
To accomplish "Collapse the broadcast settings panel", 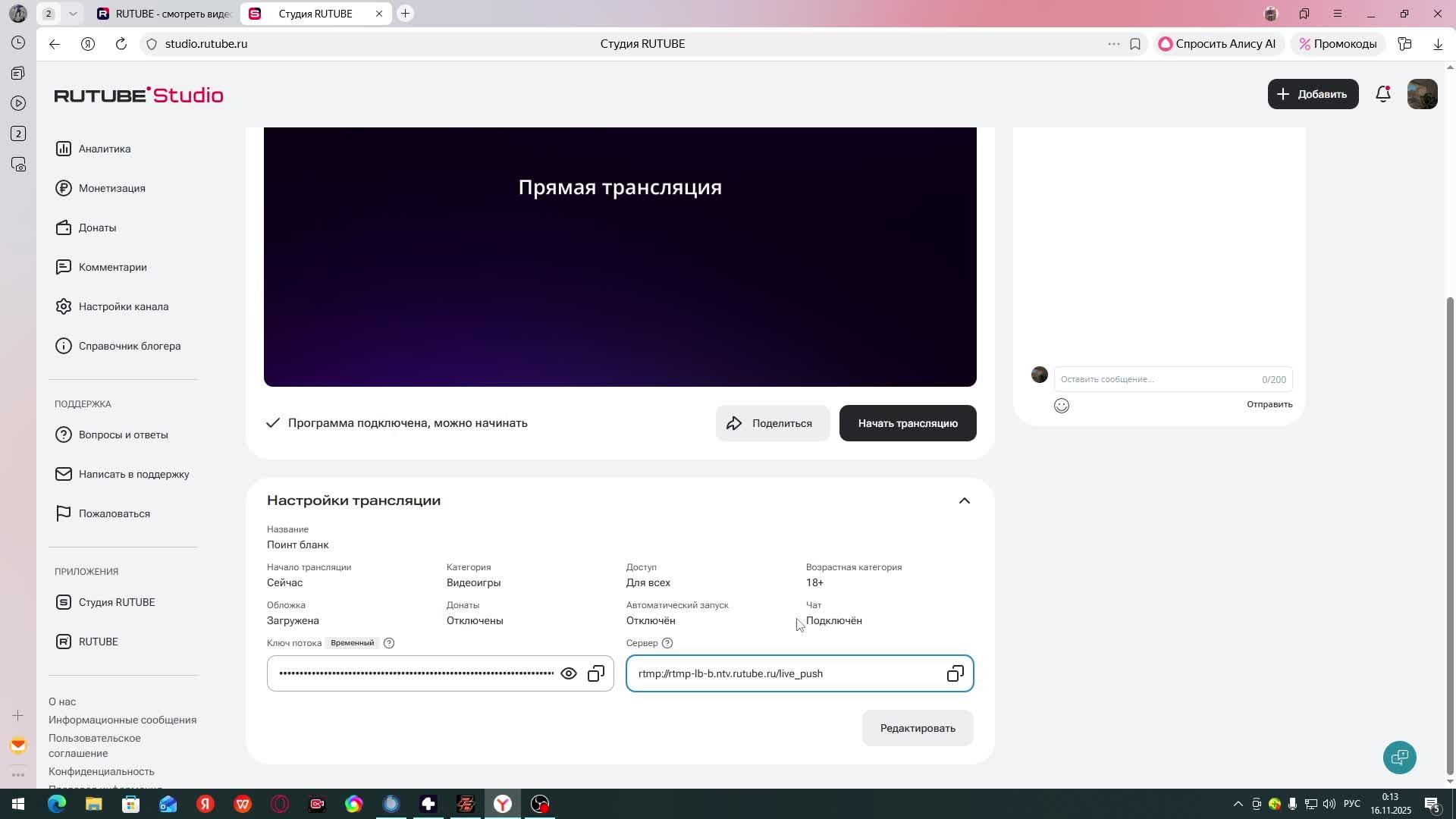I will coord(964,500).
